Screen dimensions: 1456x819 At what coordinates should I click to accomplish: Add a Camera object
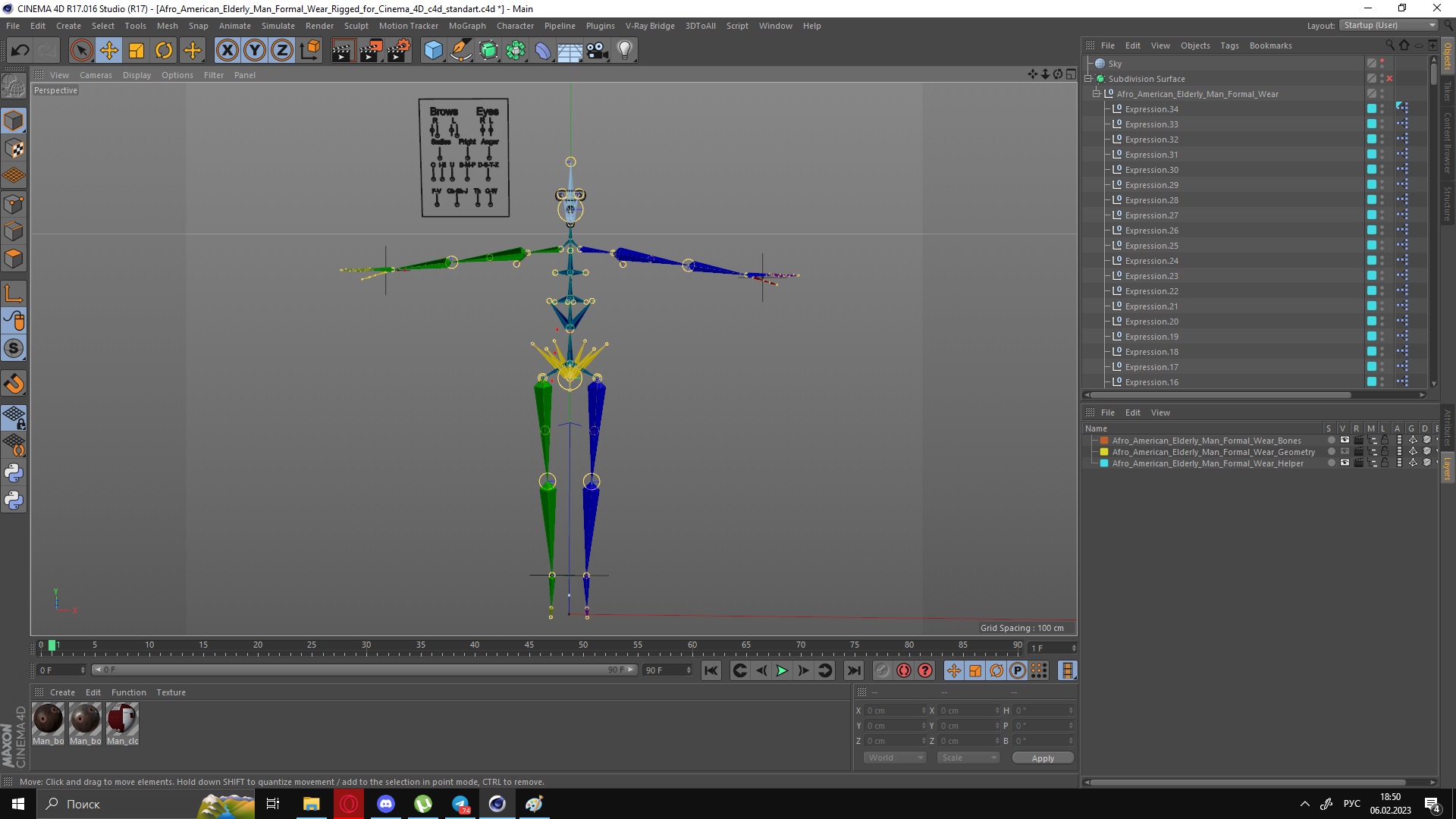(597, 51)
